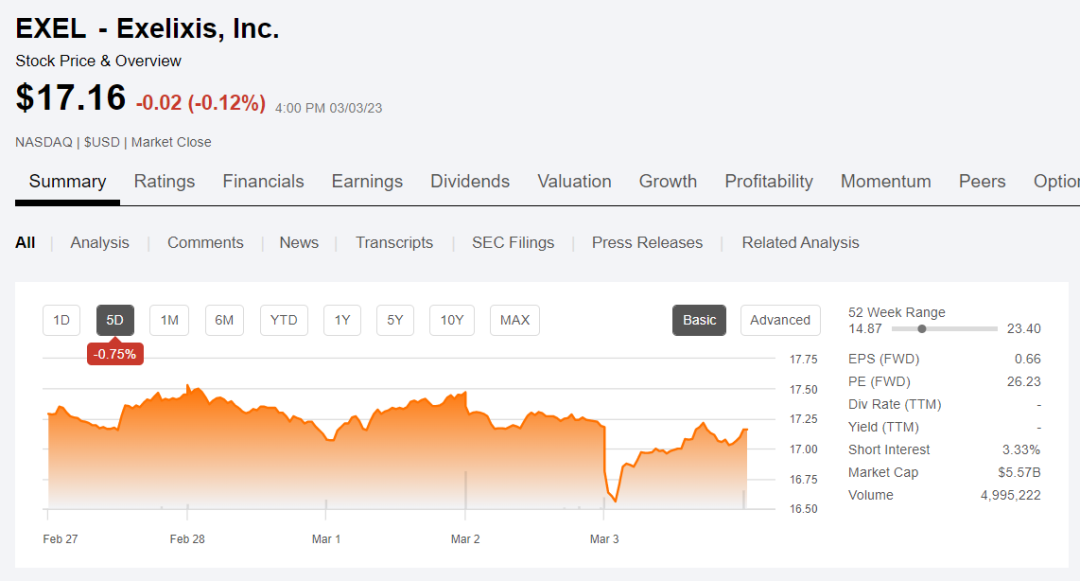
Task: Show Press Releases feed
Action: (647, 242)
